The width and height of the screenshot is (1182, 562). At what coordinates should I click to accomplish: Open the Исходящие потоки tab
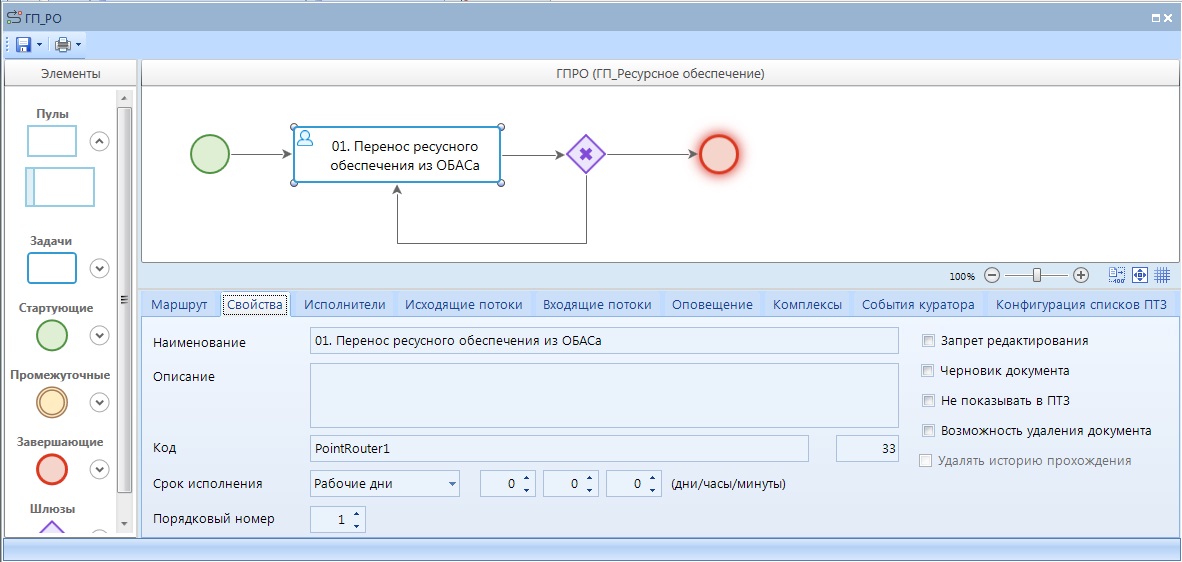pos(463,305)
